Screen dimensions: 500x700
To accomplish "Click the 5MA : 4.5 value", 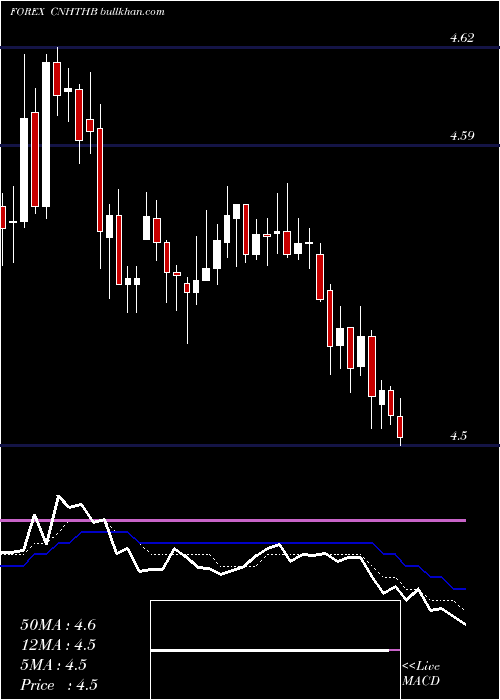I will click(x=53, y=665).
